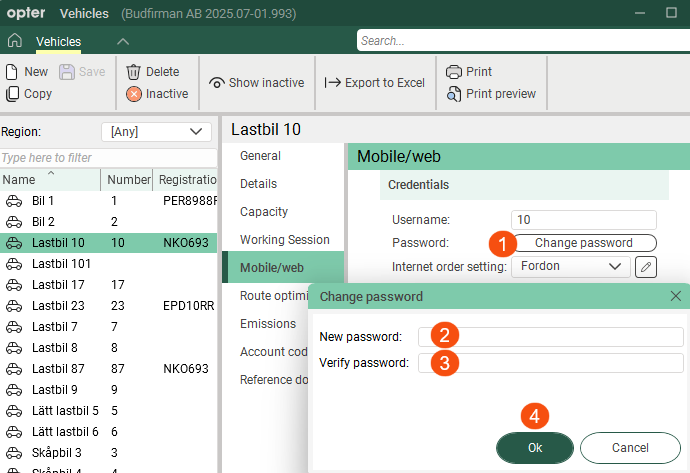Open the General section tab

[x=260, y=156]
